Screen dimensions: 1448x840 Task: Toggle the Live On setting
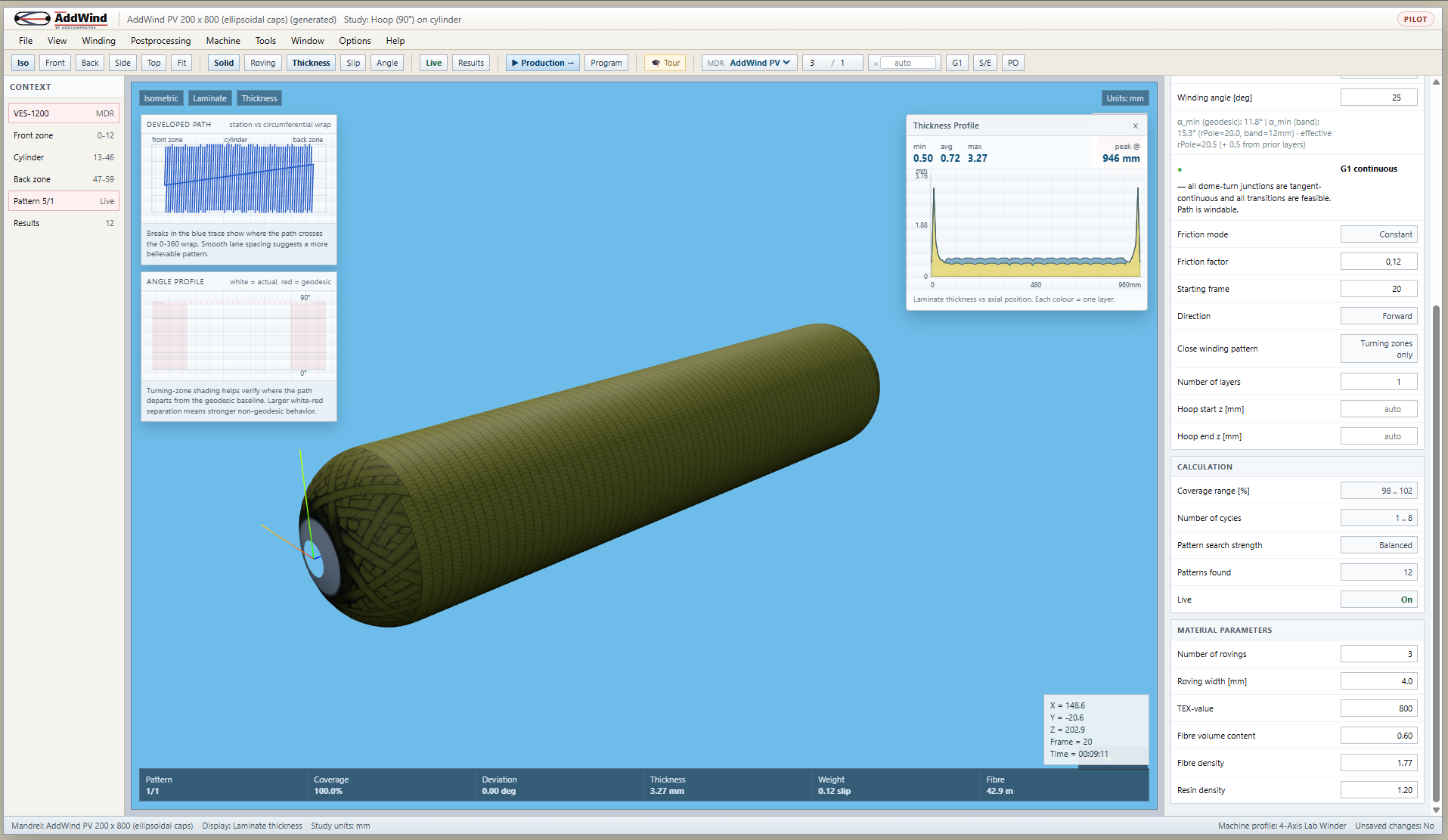[x=1378, y=600]
